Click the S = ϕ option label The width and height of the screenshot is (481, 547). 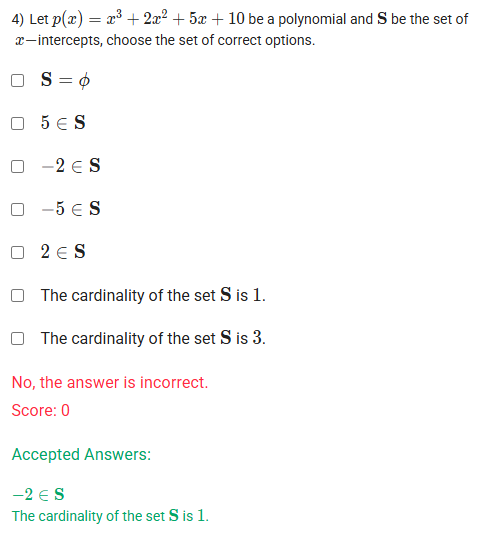tap(65, 80)
